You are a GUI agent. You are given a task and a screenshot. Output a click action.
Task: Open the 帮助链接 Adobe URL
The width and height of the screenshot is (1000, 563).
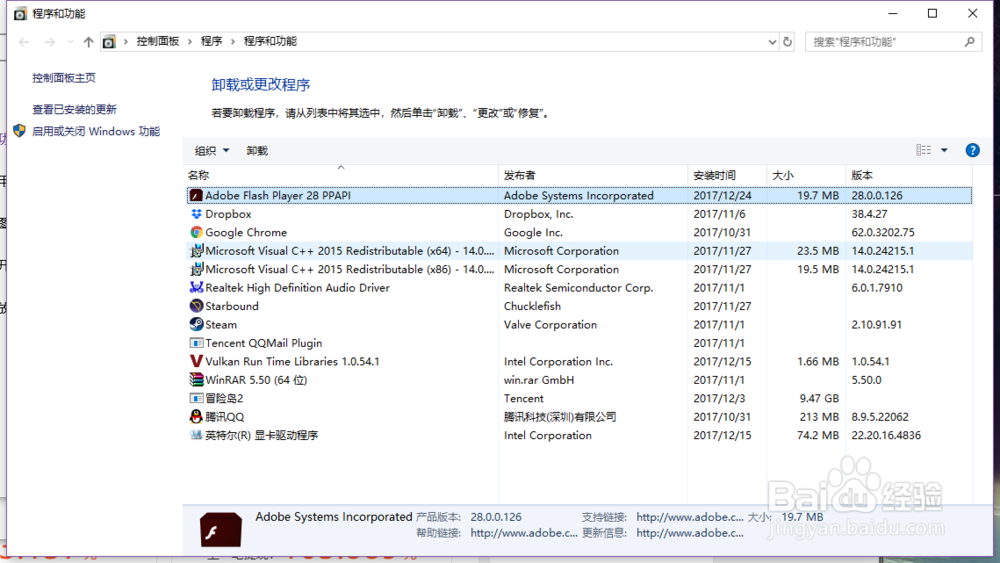click(524, 533)
